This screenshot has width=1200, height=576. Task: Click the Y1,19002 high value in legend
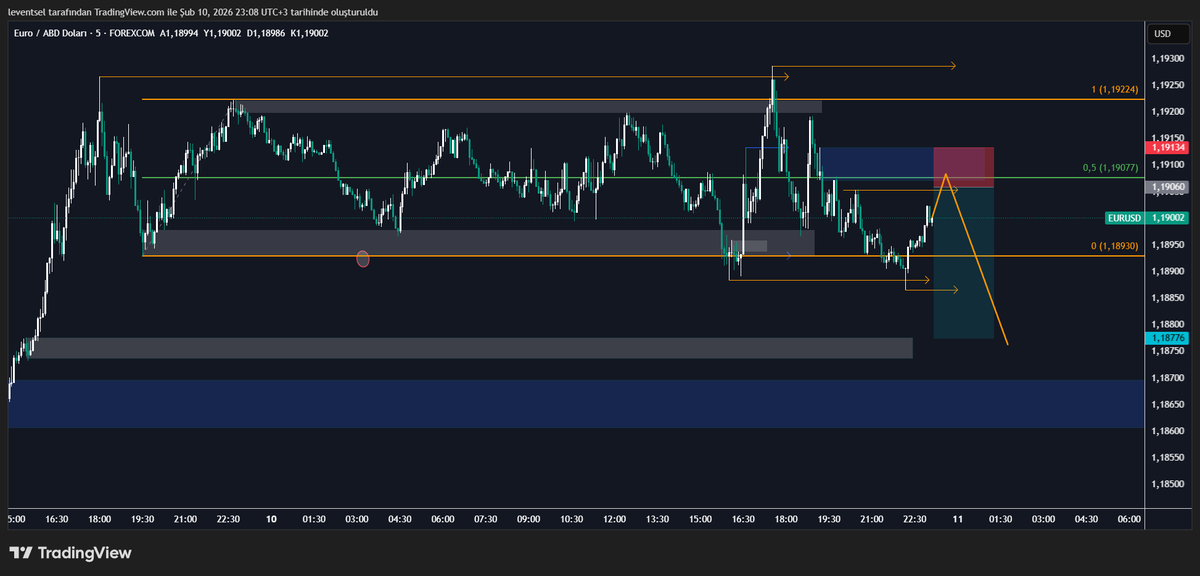[222, 33]
